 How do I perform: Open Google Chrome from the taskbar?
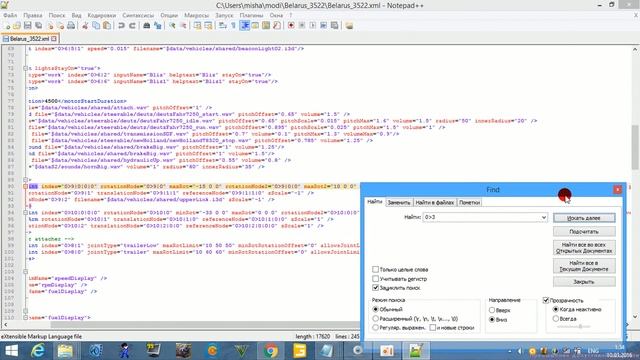[270, 351]
